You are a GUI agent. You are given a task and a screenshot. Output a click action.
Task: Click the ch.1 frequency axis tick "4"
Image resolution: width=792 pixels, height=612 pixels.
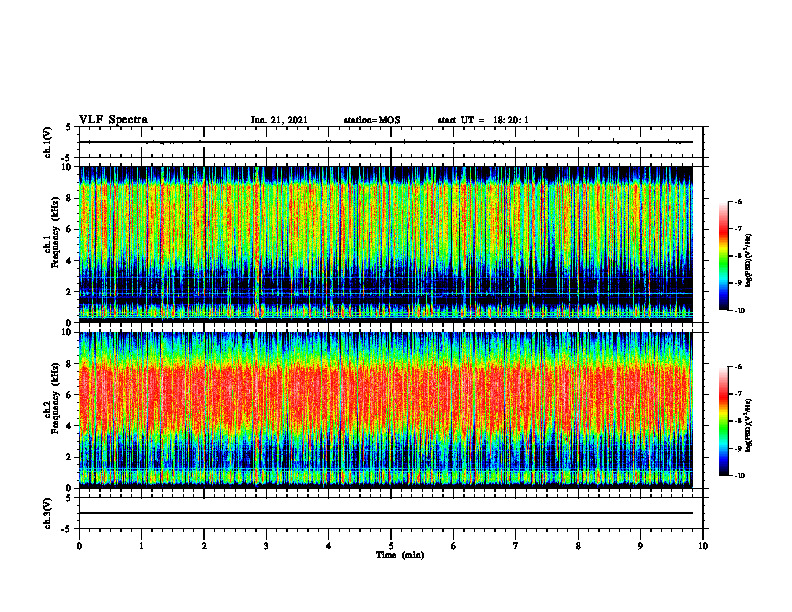click(69, 261)
